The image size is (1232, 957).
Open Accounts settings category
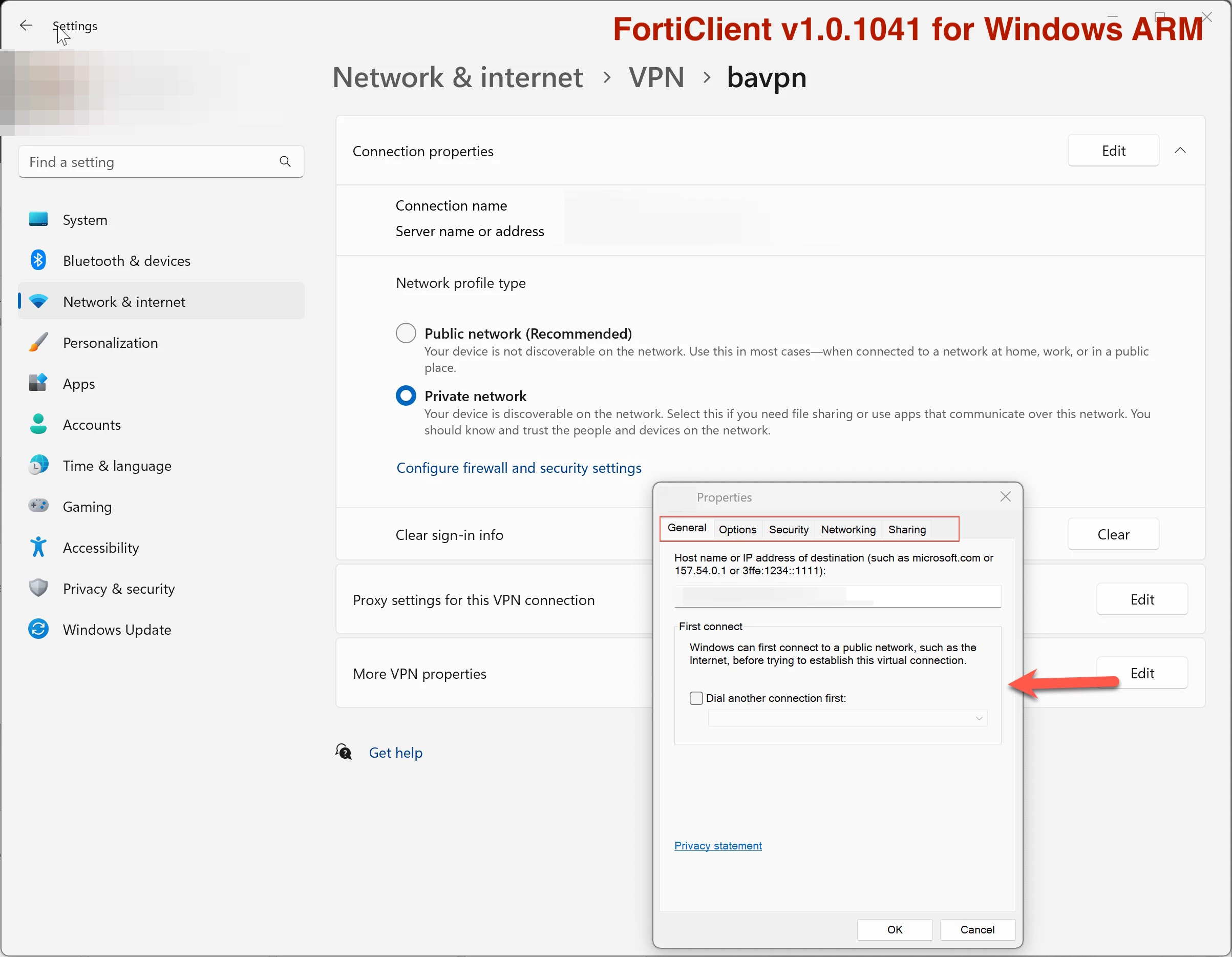coord(161,424)
